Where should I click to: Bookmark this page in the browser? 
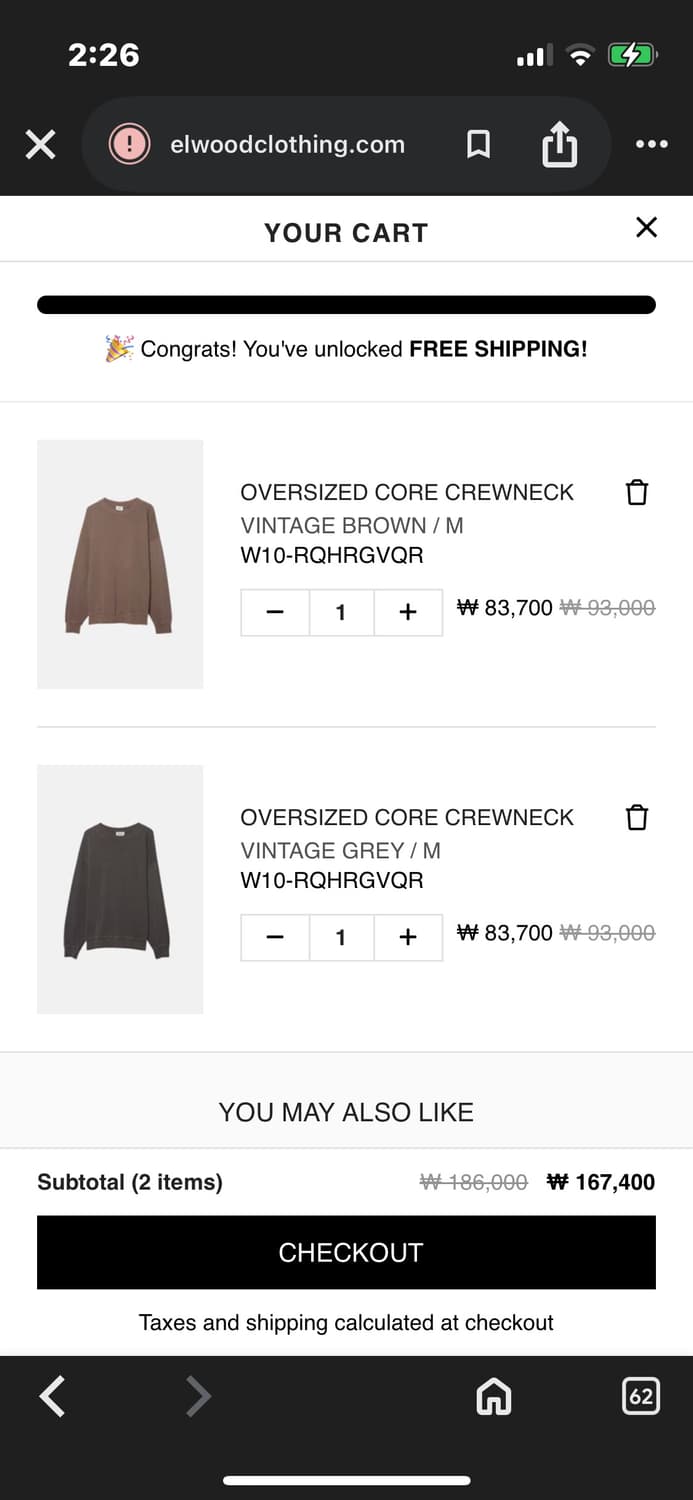[x=479, y=145]
